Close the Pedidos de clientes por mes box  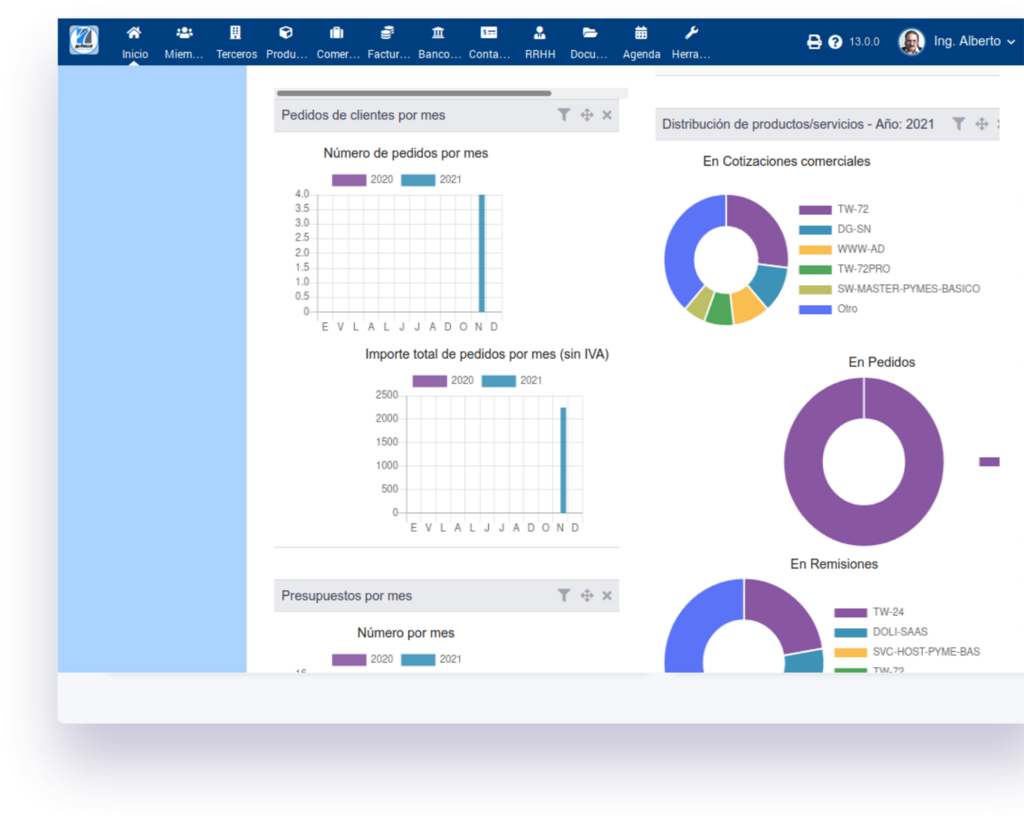point(607,115)
